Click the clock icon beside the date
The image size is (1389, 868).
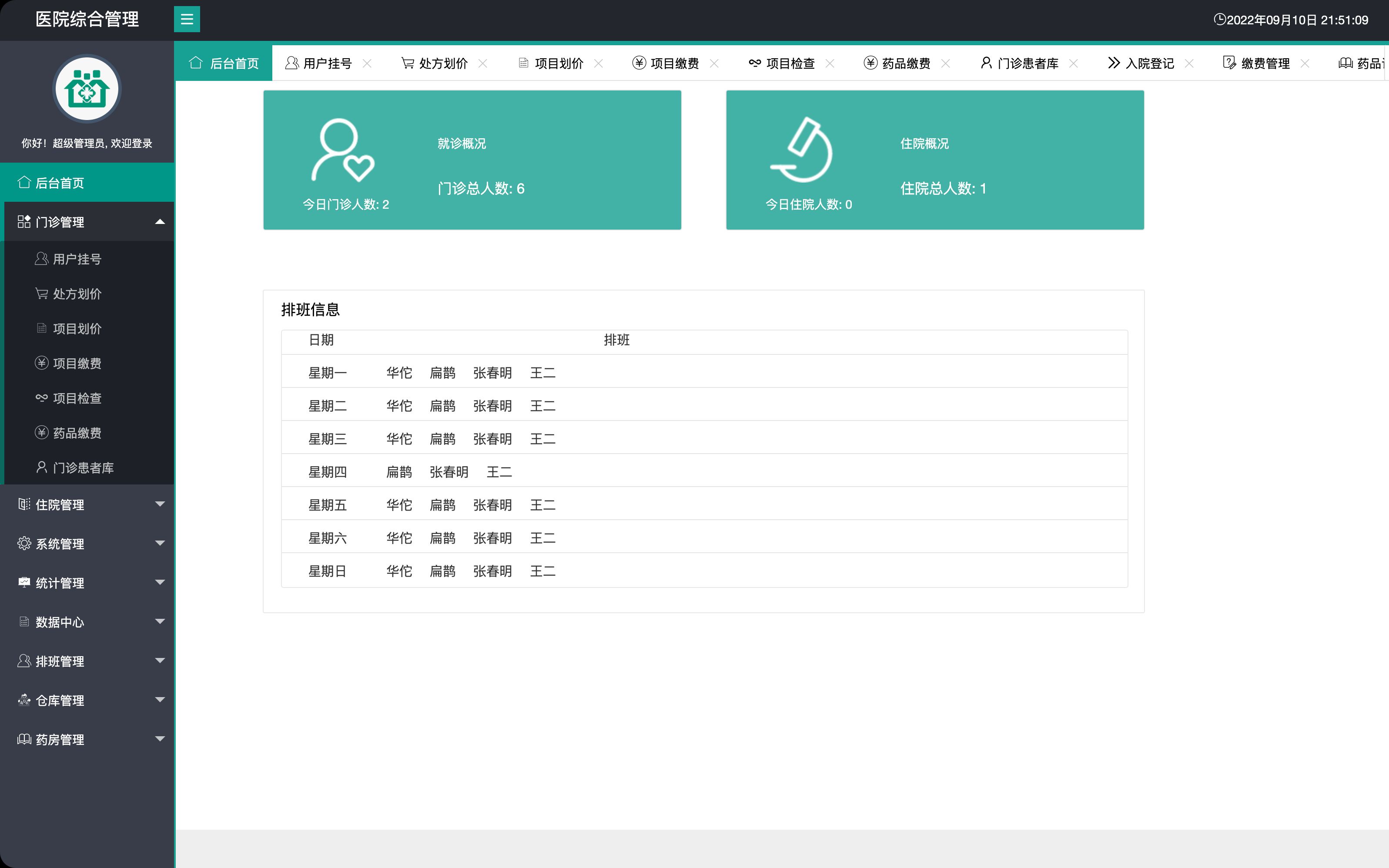coord(1220,20)
